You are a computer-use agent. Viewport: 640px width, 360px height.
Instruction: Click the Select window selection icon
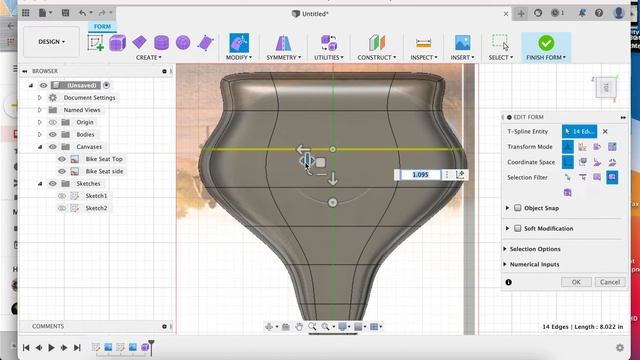coord(500,43)
